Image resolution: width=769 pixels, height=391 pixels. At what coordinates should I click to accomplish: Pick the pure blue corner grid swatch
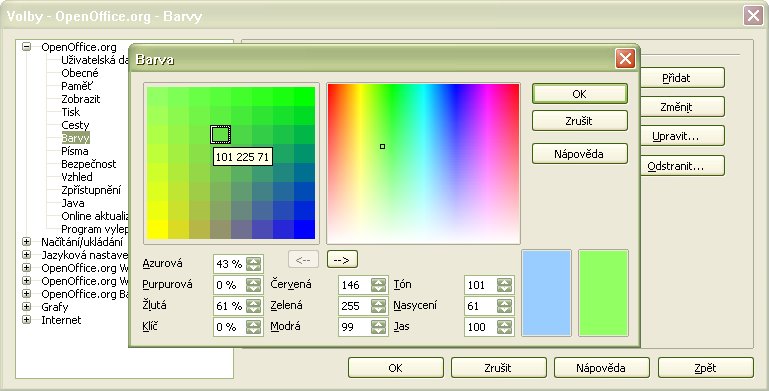pos(305,229)
